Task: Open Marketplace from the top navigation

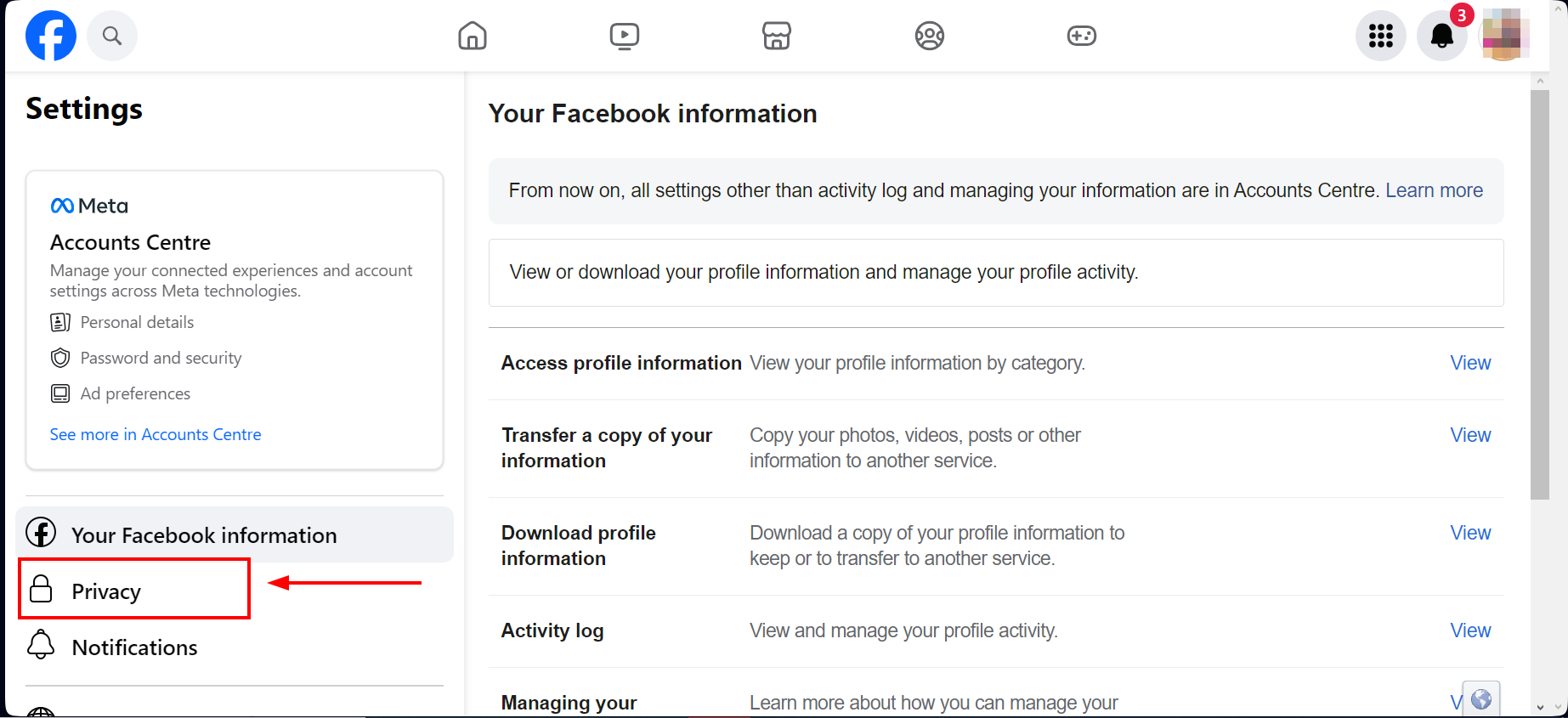Action: tap(777, 36)
